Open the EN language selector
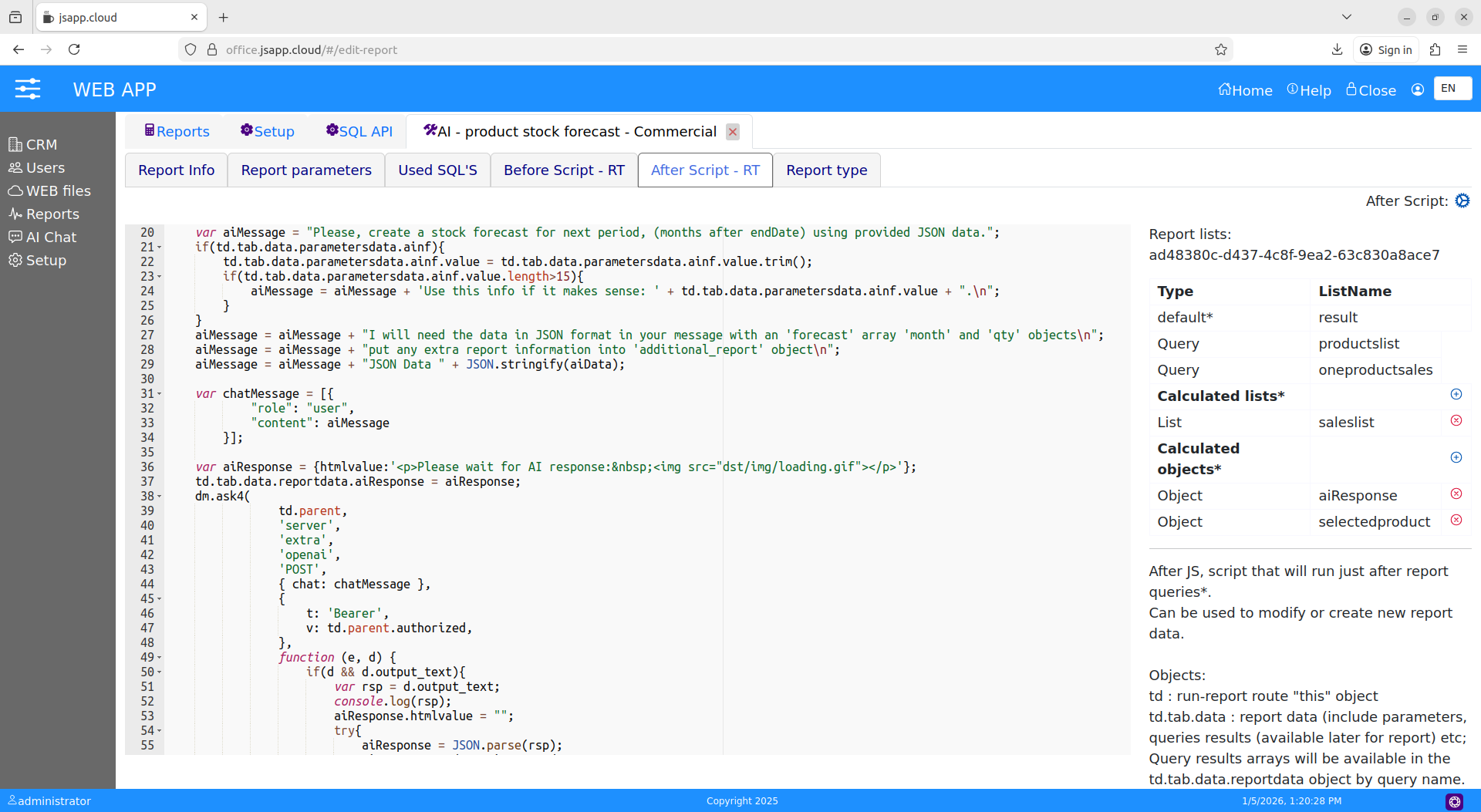The height and width of the screenshot is (812, 1481). click(x=1452, y=89)
